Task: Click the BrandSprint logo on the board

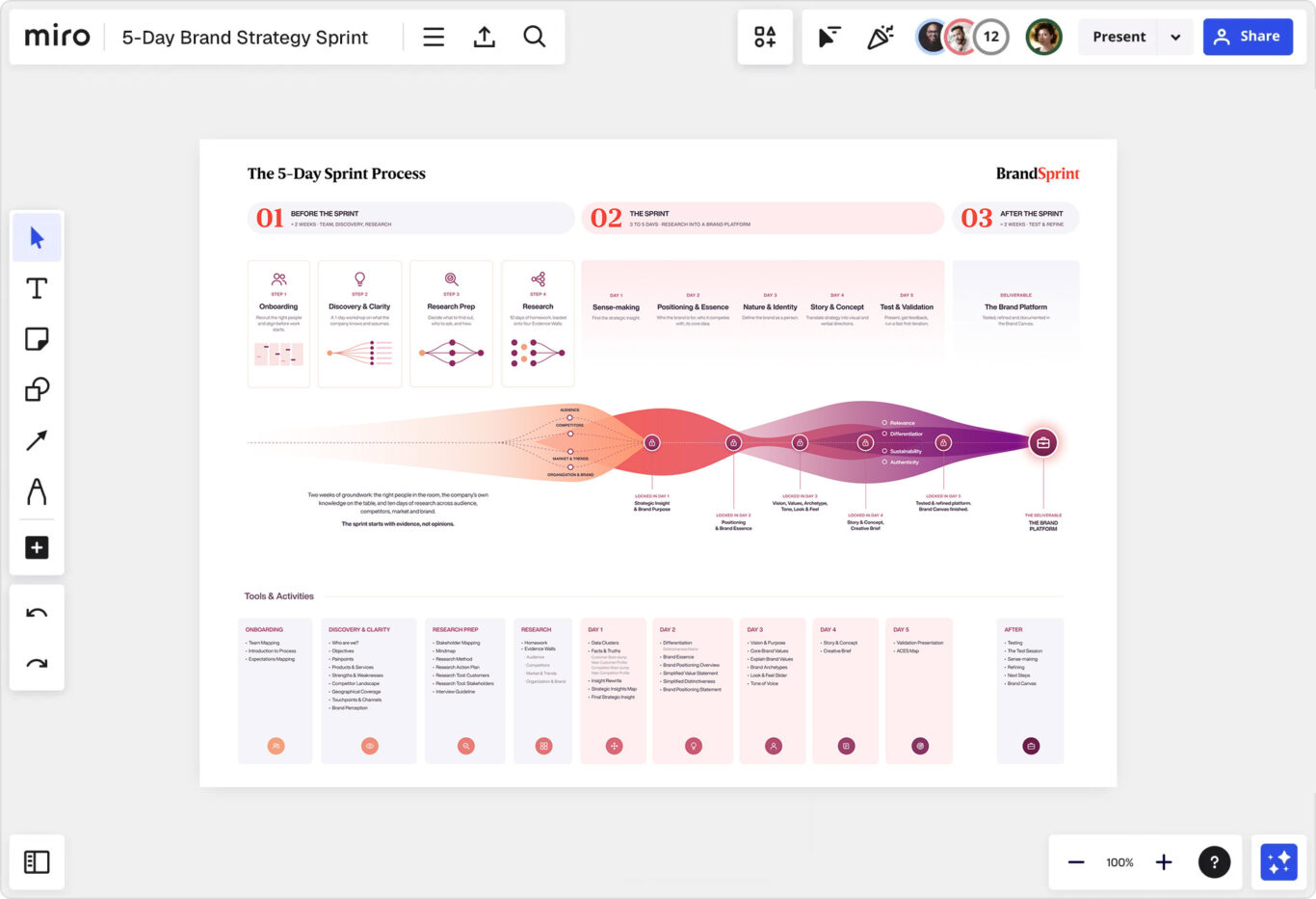Action: [1038, 173]
